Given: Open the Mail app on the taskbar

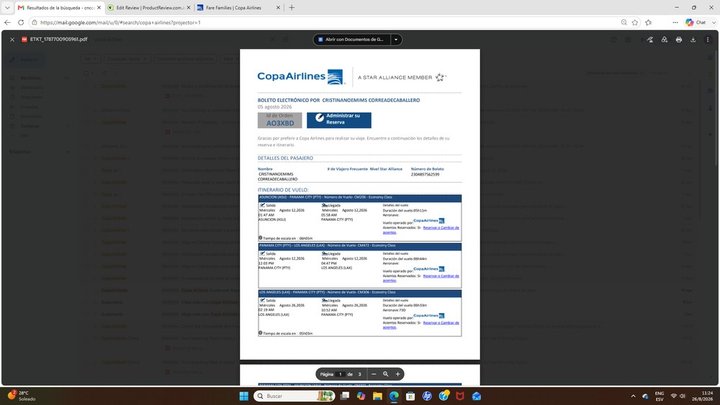Looking at the screenshot, I should [x=477, y=396].
